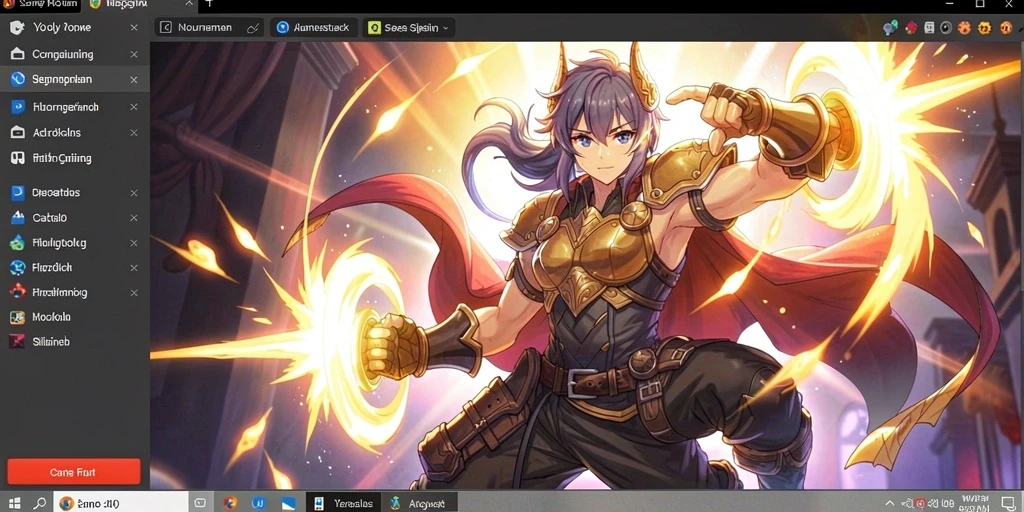Click the first orange round extension icon

click(965, 27)
